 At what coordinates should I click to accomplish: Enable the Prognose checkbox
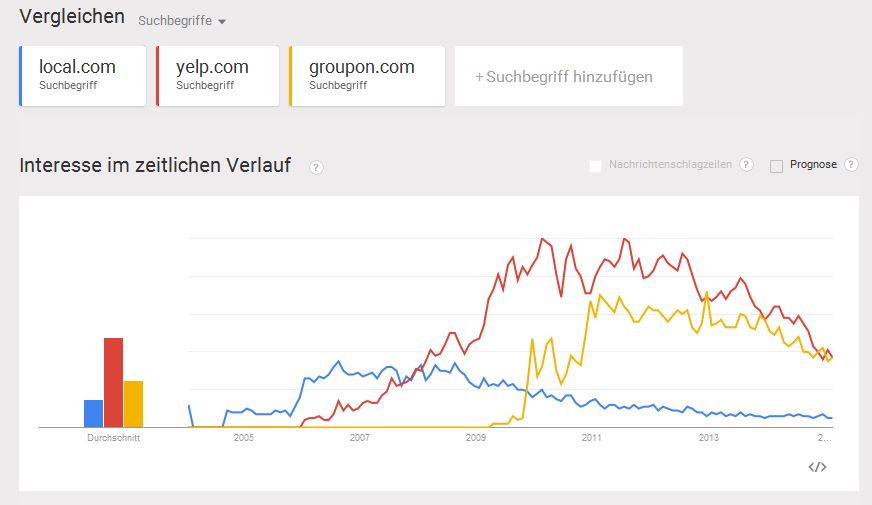click(x=776, y=166)
